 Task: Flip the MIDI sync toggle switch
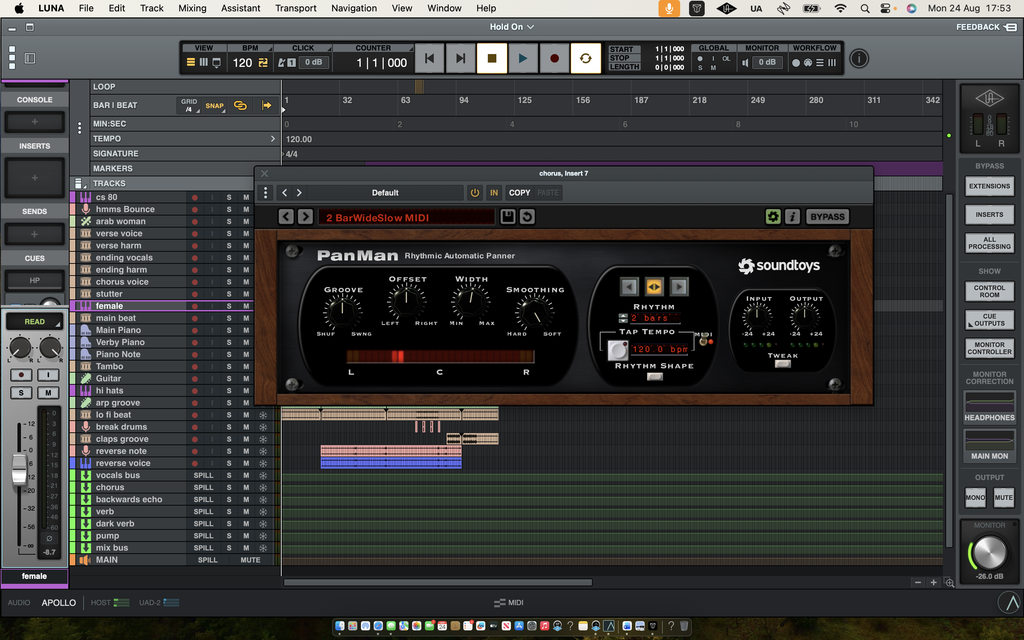(704, 341)
